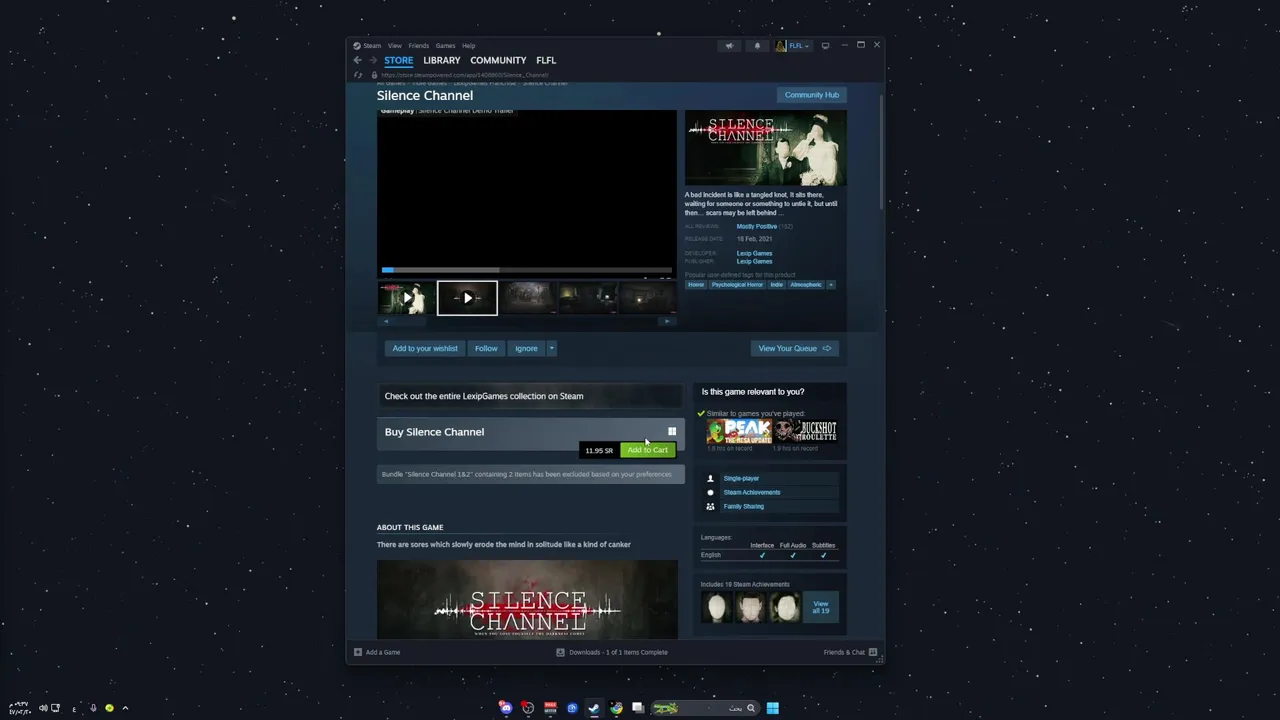Select the Atmospheric tag
This screenshot has width=1280, height=720.
coord(806,285)
